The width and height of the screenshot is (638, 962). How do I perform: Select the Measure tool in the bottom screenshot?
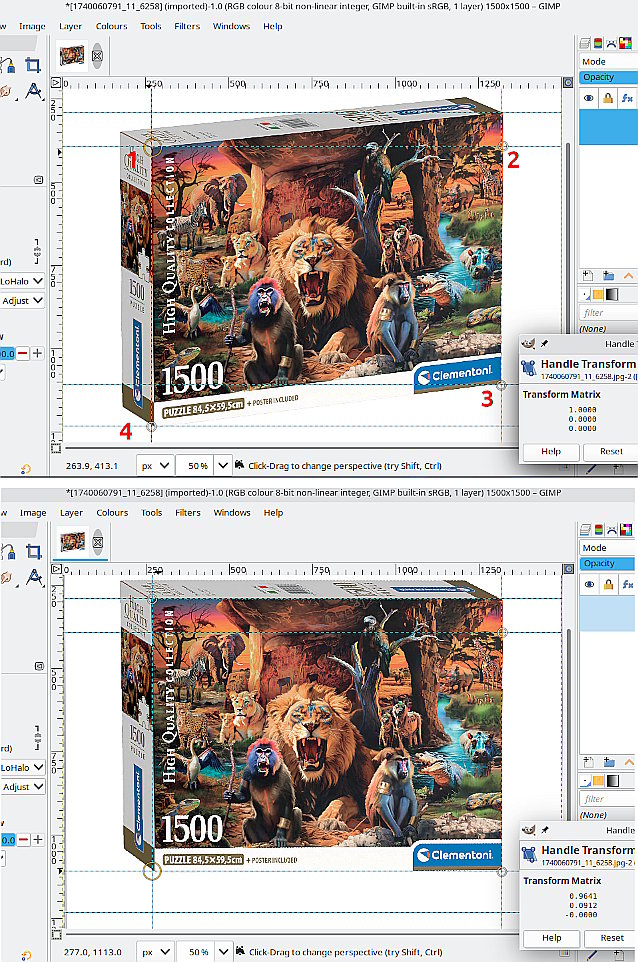point(34,577)
